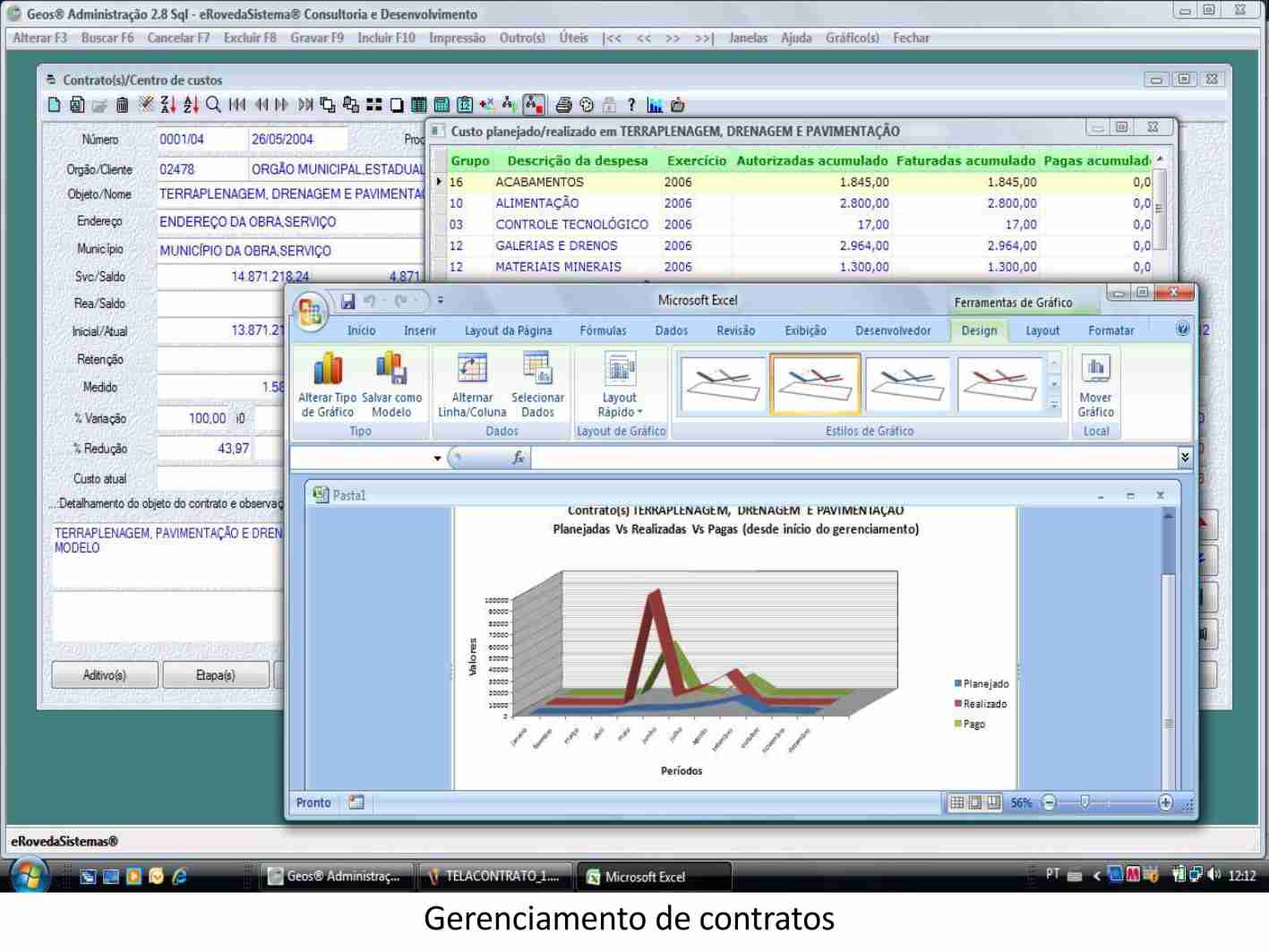
Task: Click the zoom out minus button
Action: 1050,802
